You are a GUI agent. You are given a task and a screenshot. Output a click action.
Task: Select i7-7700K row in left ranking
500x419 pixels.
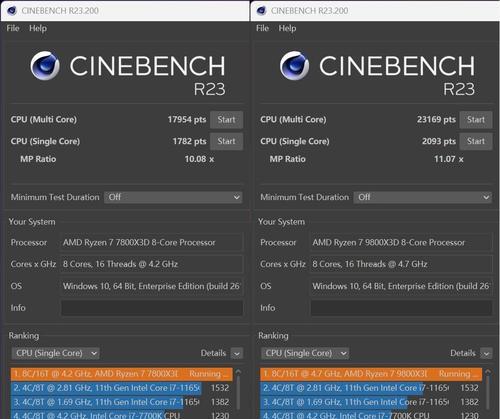pos(122,415)
